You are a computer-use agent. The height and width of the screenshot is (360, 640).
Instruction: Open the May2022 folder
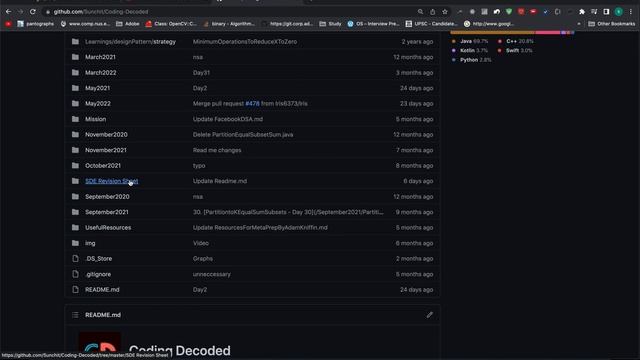coord(98,104)
